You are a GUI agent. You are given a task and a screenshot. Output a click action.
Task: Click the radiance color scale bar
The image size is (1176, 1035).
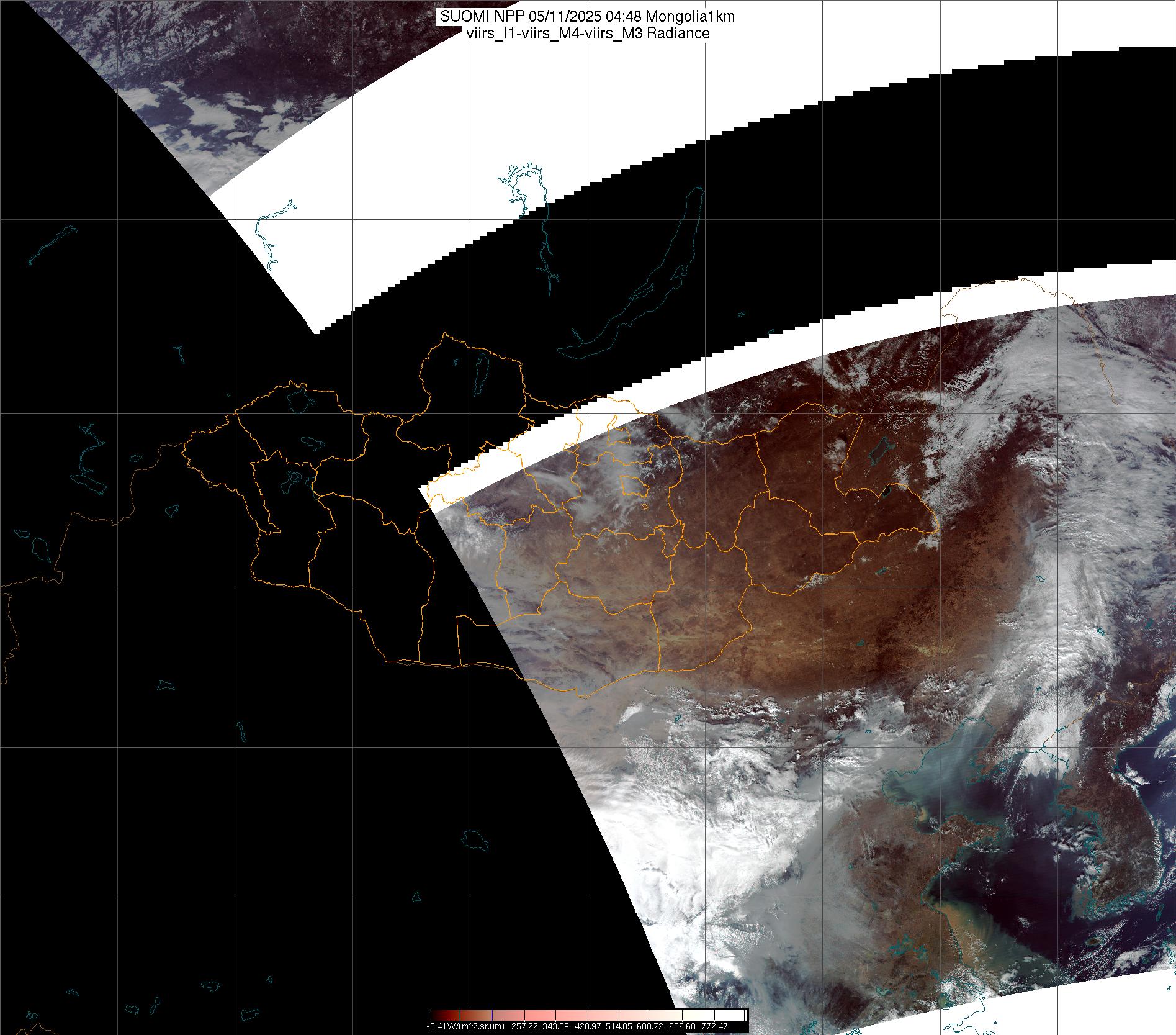tap(587, 1015)
